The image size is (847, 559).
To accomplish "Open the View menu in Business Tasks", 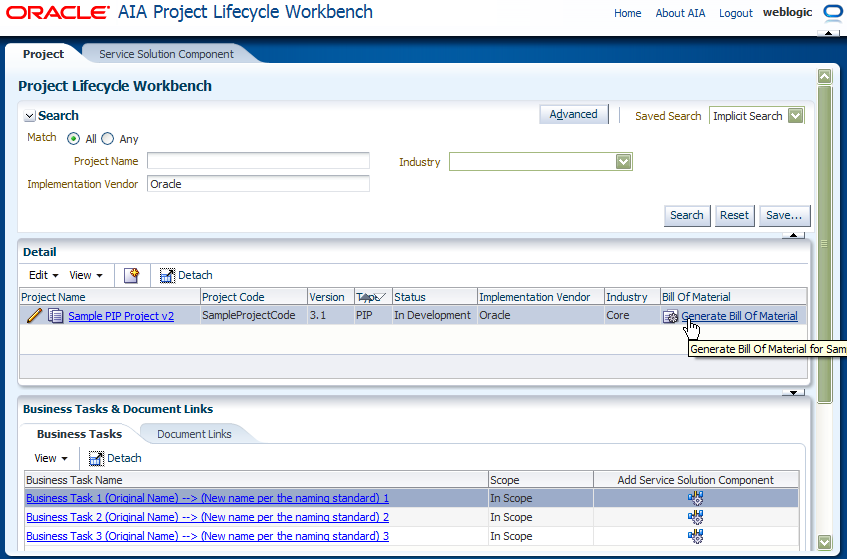I will click(51, 458).
